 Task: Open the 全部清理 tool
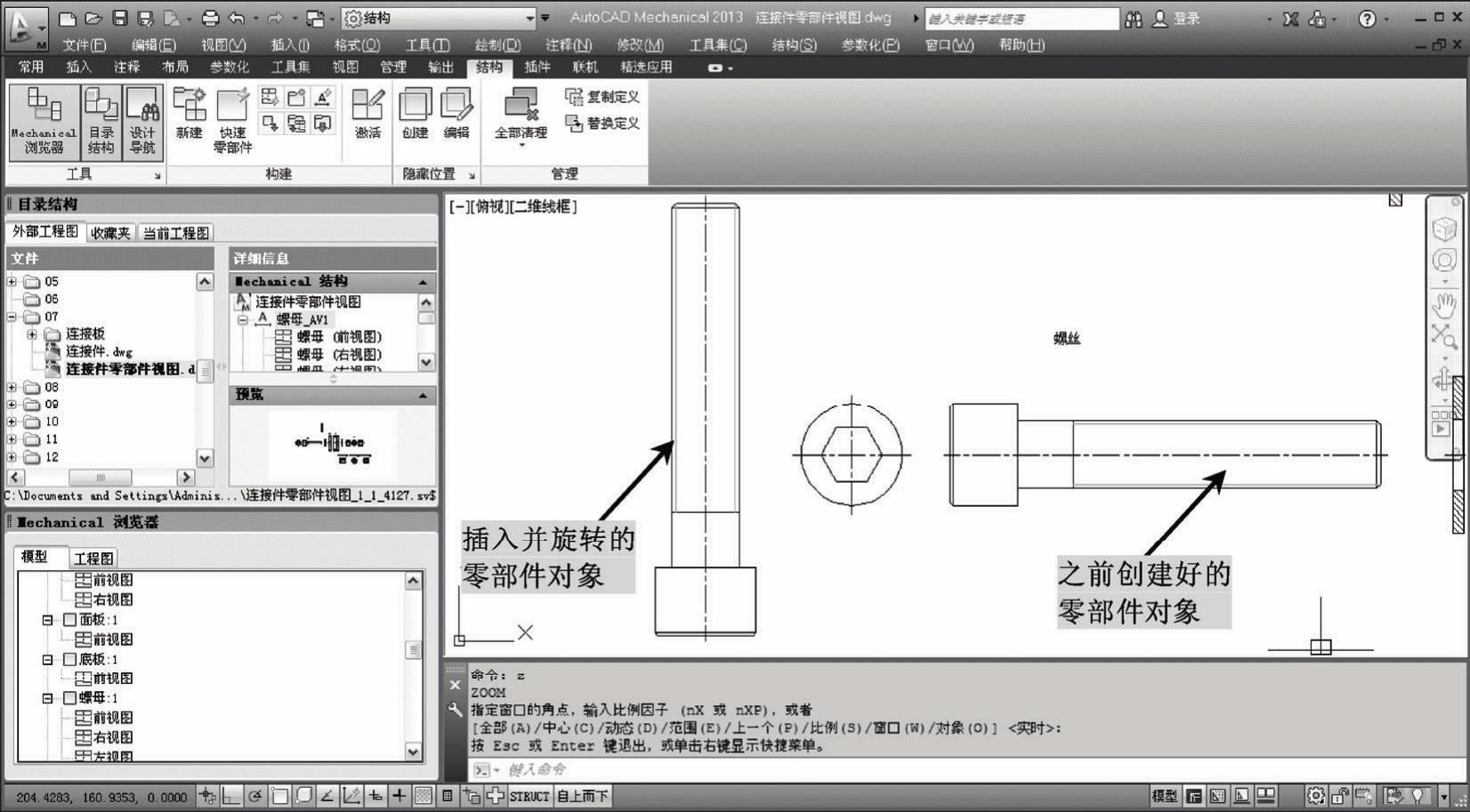click(521, 116)
